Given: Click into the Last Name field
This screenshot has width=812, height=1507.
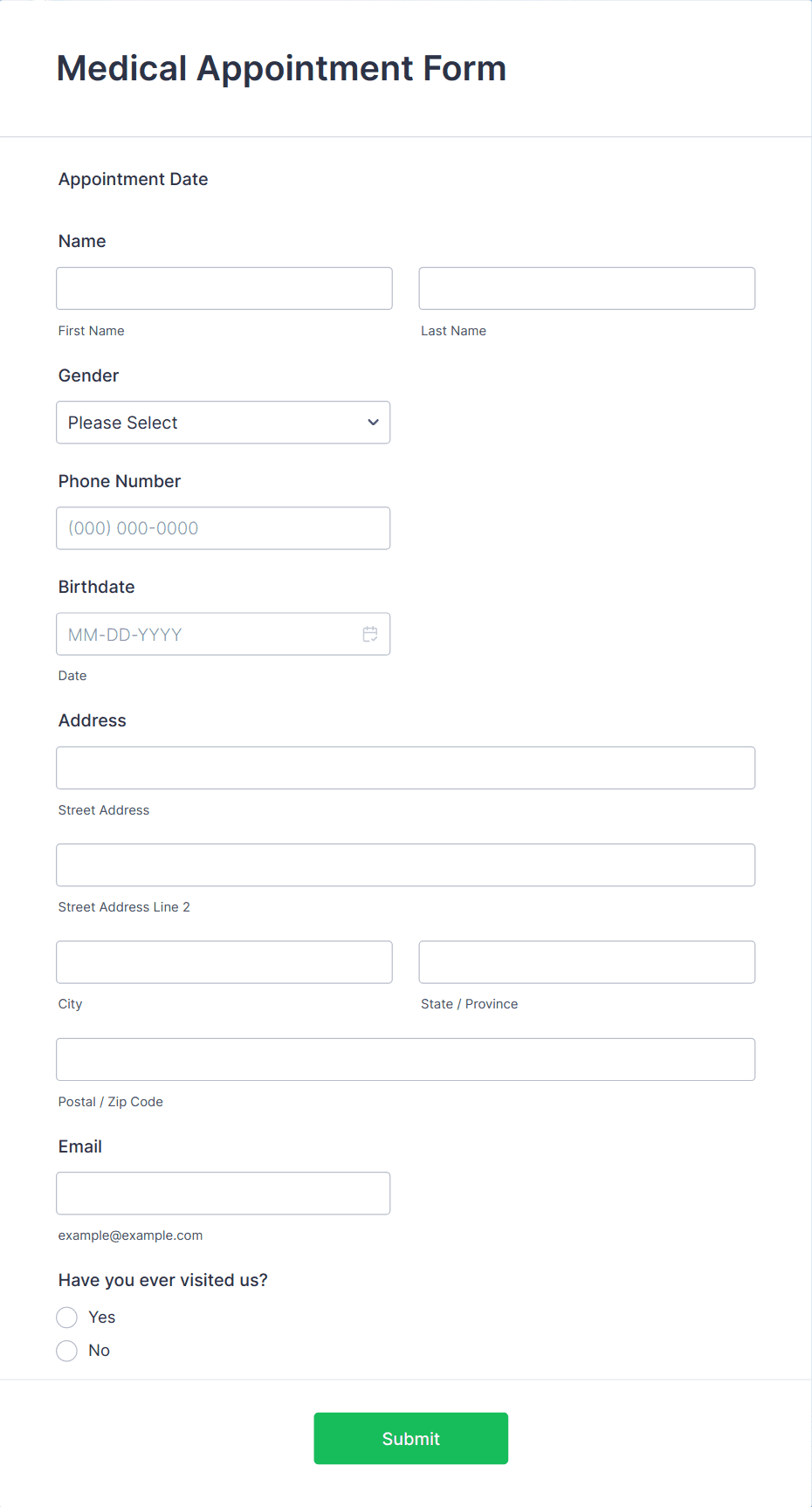Looking at the screenshot, I should (586, 288).
